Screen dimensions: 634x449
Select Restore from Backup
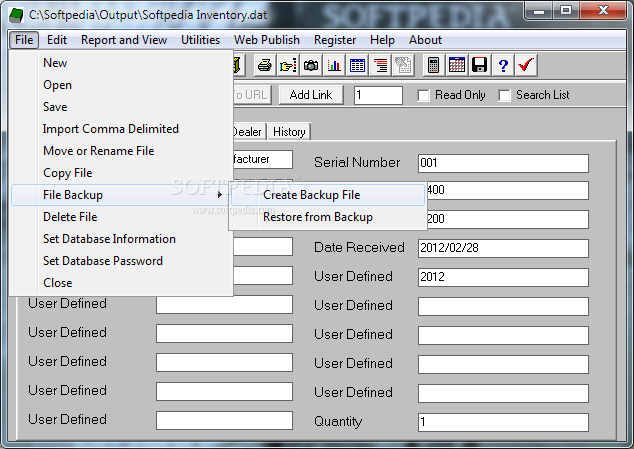pos(328,217)
